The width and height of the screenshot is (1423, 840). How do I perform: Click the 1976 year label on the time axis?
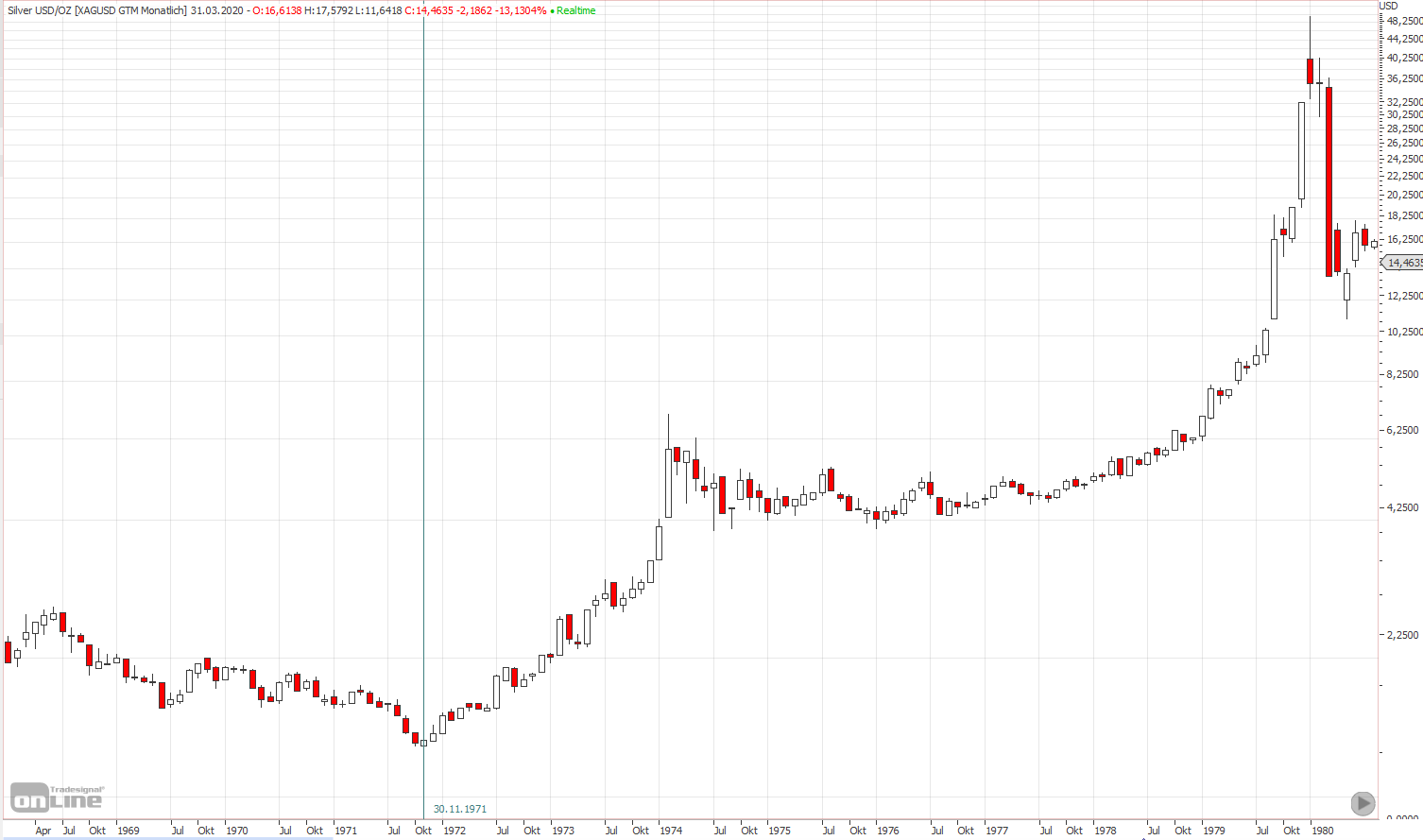tap(888, 831)
